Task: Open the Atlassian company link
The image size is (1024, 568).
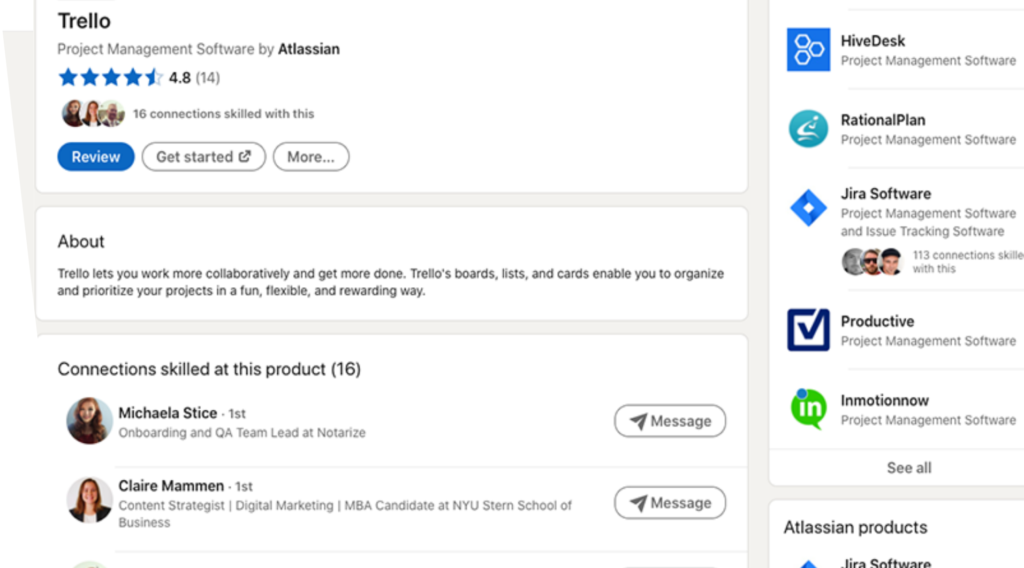Action: coord(308,49)
